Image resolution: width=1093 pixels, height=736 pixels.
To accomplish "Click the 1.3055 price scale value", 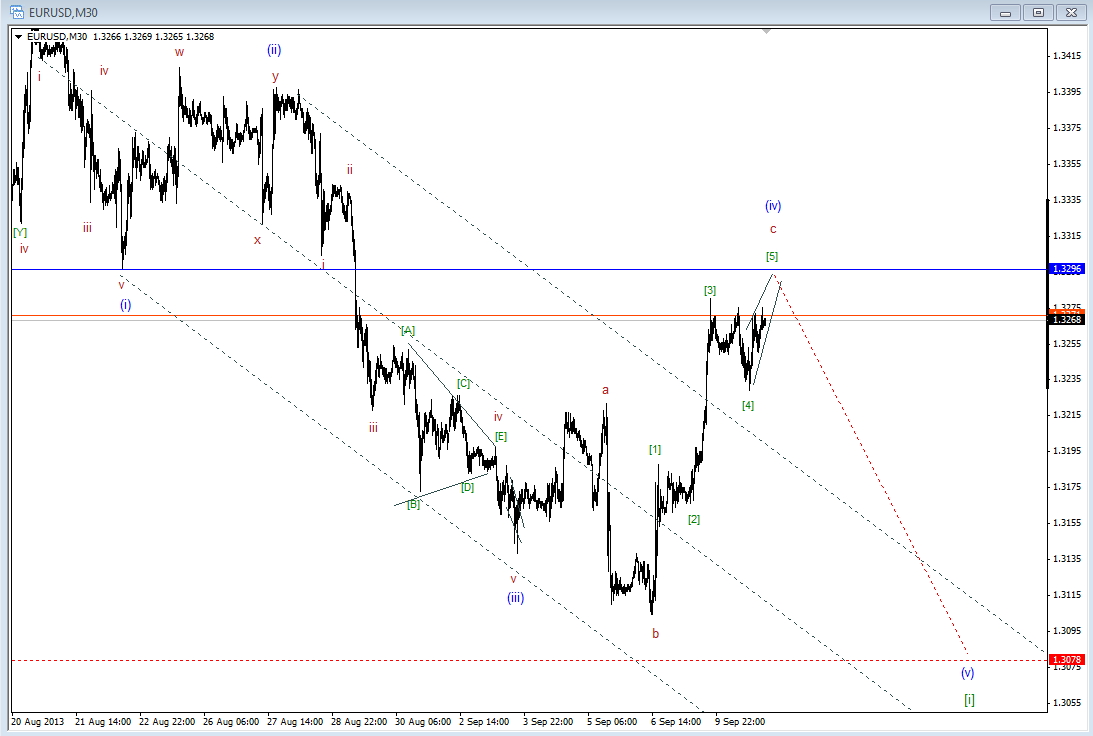I will pos(1067,703).
